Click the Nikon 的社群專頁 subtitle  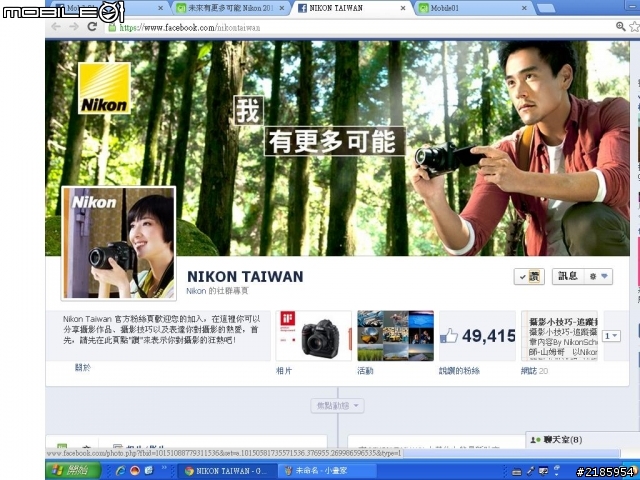(x=217, y=291)
